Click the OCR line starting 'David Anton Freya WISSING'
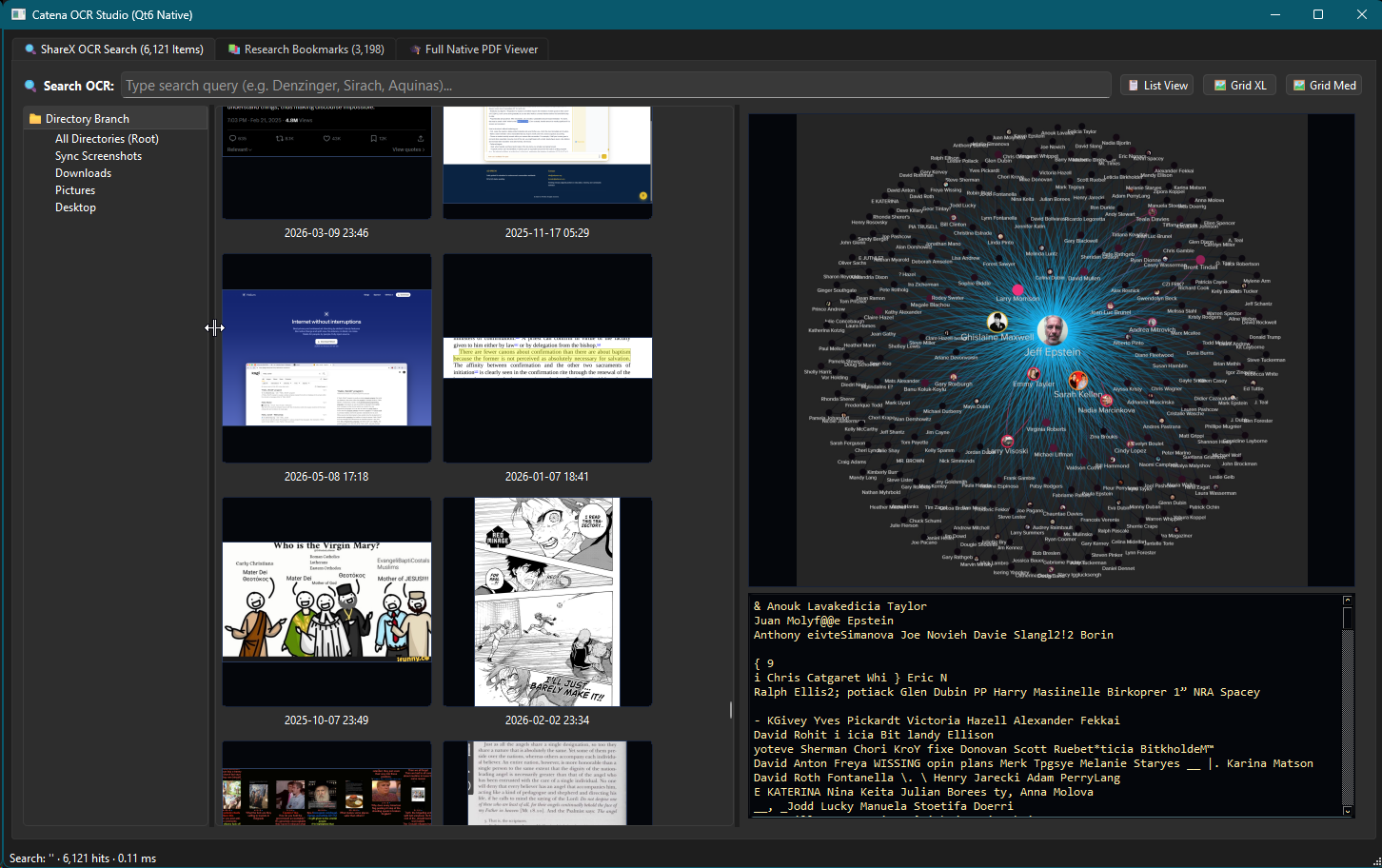Image resolution: width=1382 pixels, height=868 pixels. tap(1034, 763)
